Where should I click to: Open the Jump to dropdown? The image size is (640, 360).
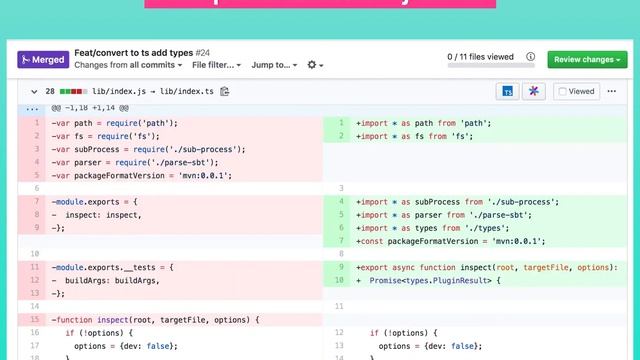click(x=274, y=65)
